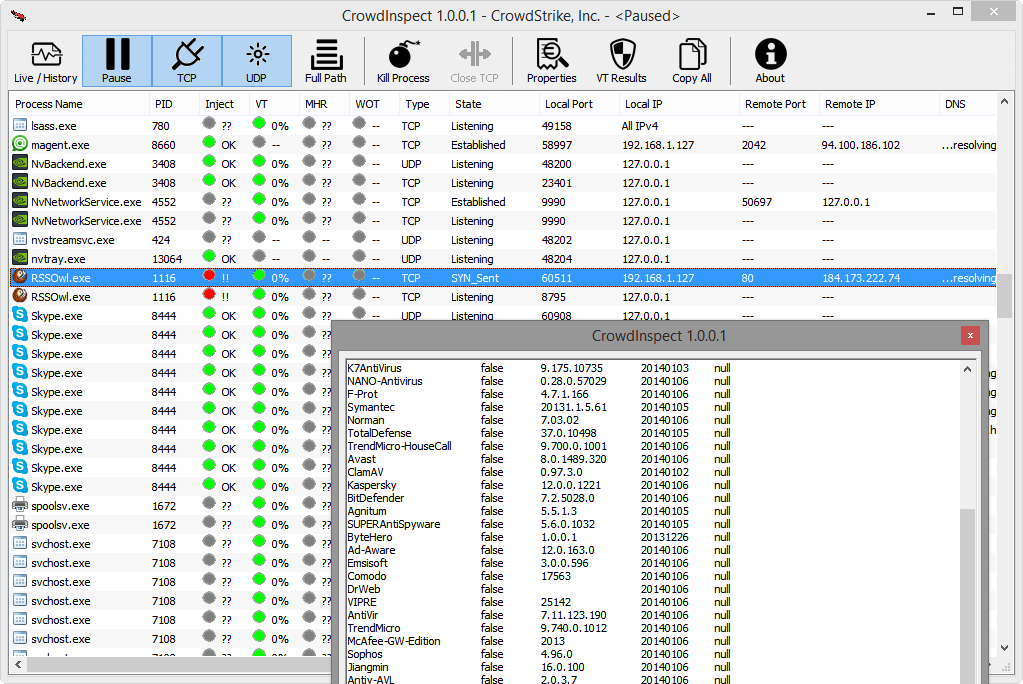Open the Live / History view
Screen dimensions: 1023x684
pyautogui.click(x=45, y=61)
